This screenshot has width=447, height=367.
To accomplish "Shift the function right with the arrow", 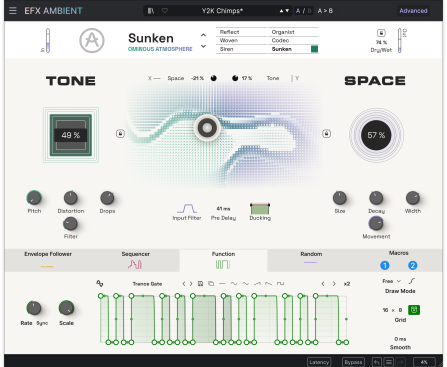I will (334, 284).
